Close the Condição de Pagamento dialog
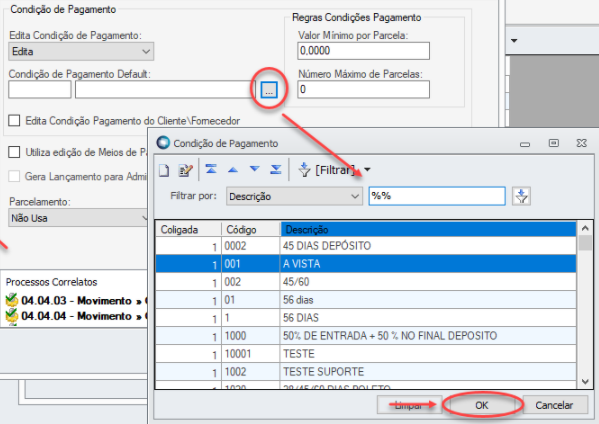The width and height of the screenshot is (599, 424). [581, 143]
